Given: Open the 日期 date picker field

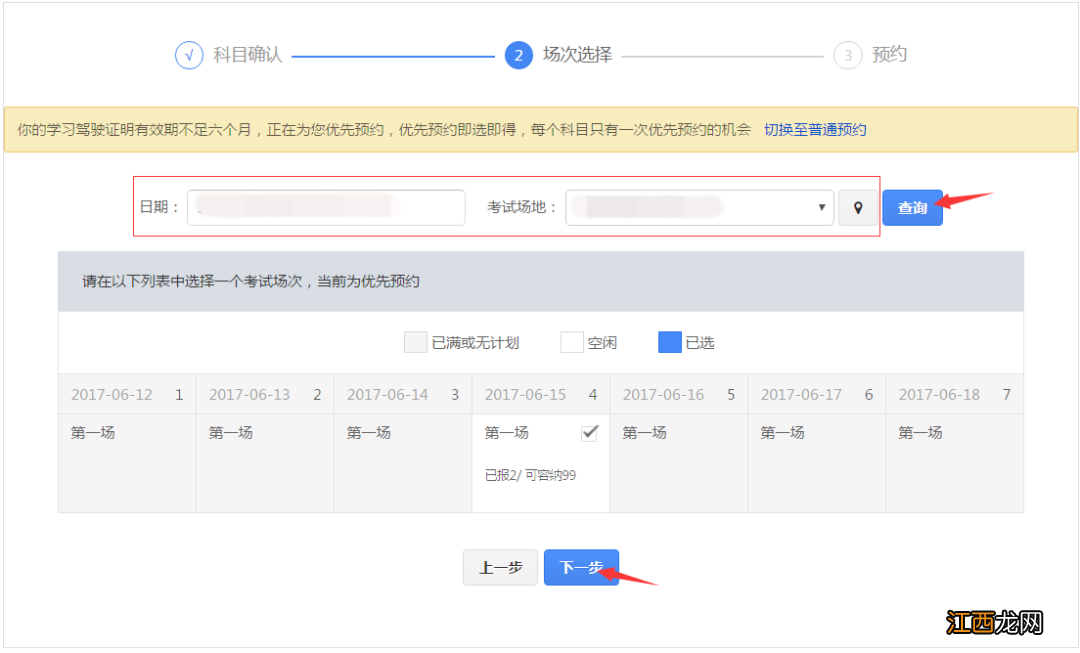Looking at the screenshot, I should [x=325, y=207].
